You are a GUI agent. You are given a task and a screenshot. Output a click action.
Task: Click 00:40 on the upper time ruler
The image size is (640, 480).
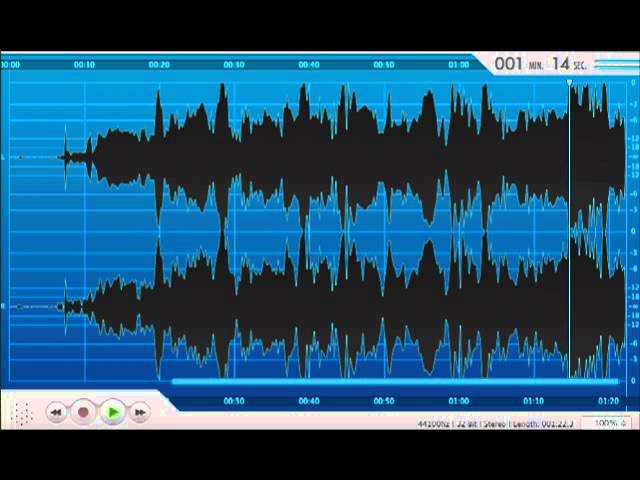pyautogui.click(x=309, y=65)
